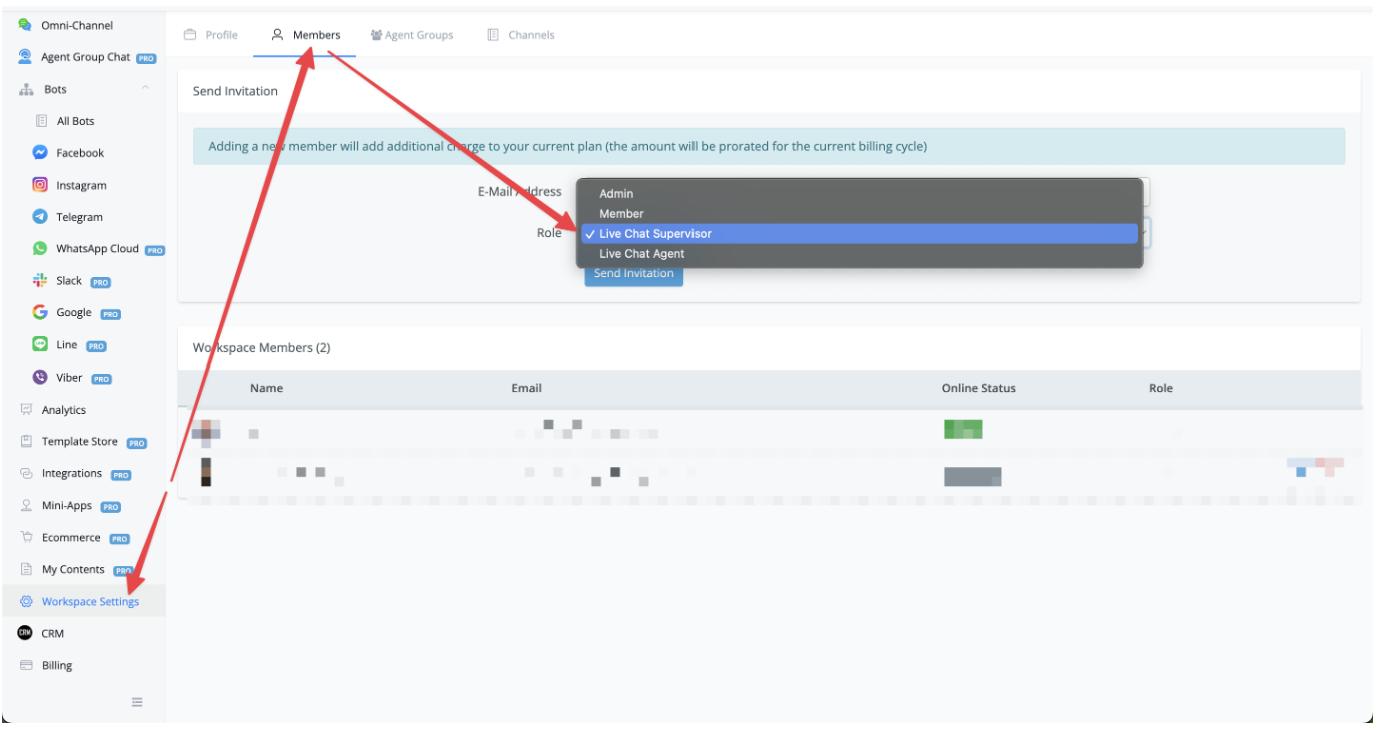Screen dimensions: 1380x730
Task: Open the Instagram bot icon
Action: coord(40,185)
